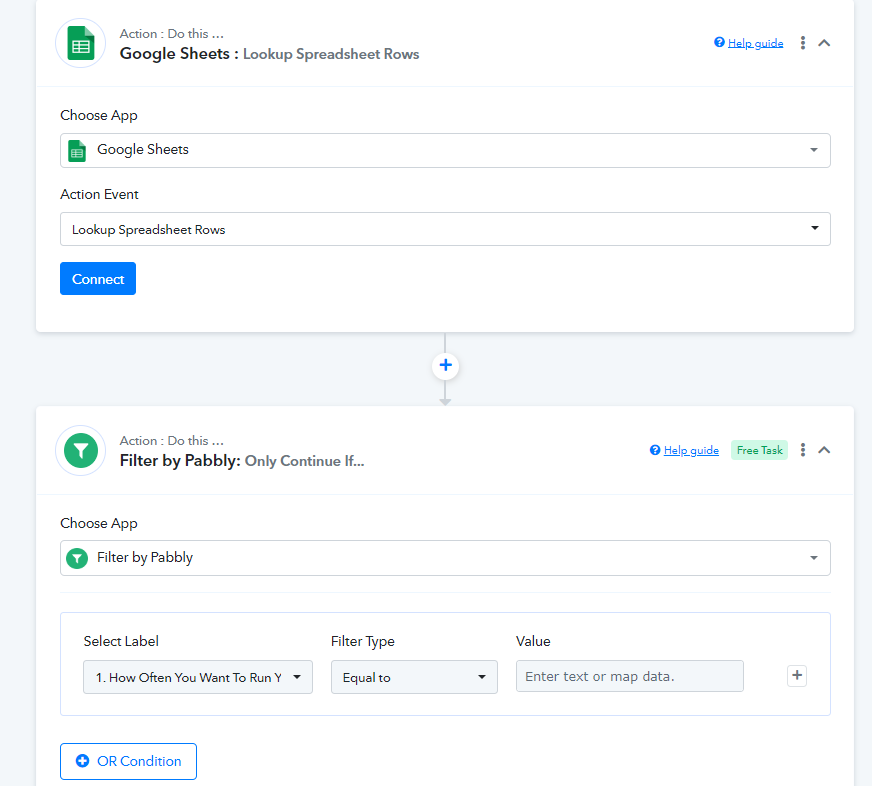Click the OR Condition button
Screen dimensions: 872x786
128,761
